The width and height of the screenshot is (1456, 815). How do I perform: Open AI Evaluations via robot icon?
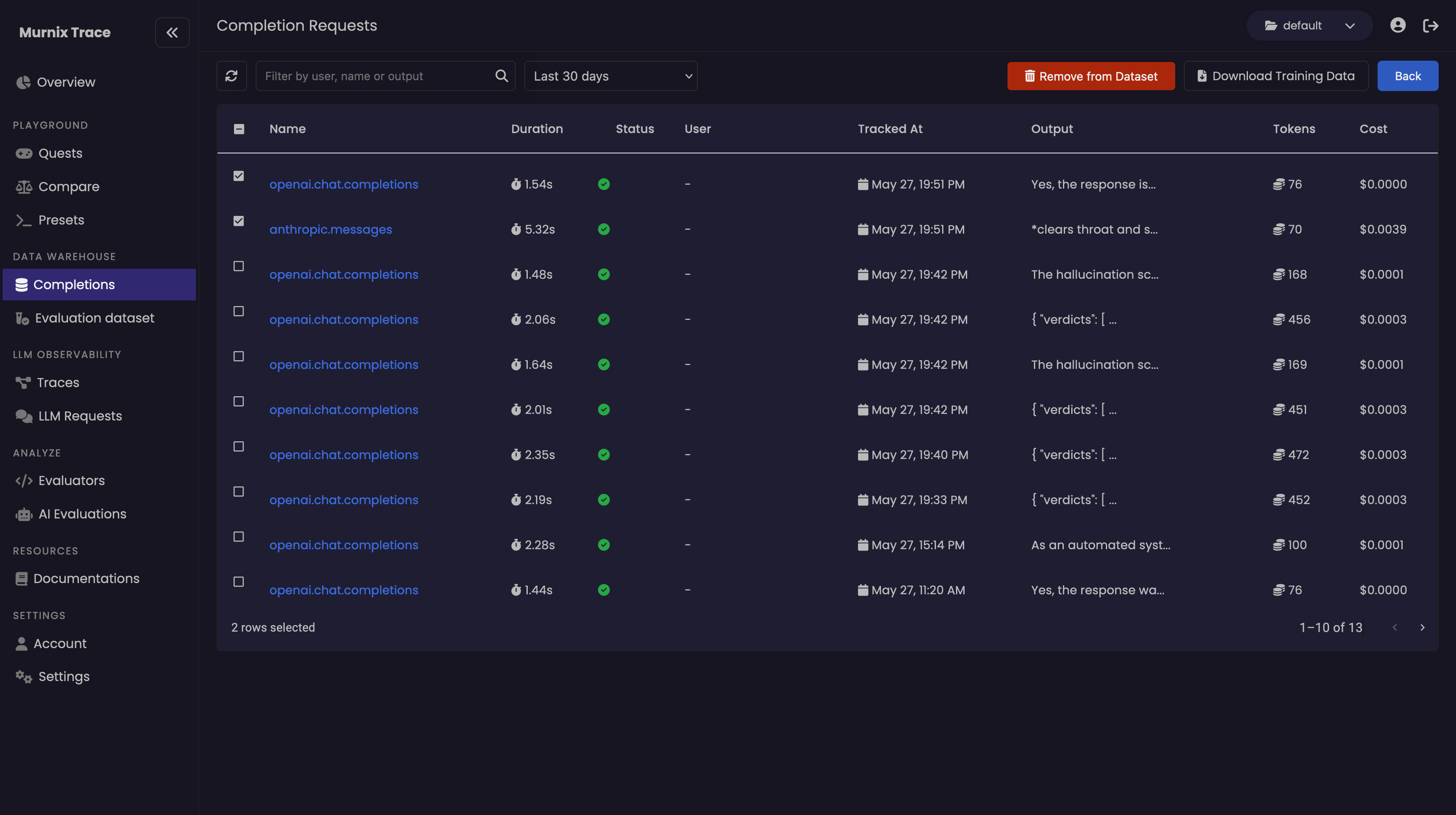[24, 514]
